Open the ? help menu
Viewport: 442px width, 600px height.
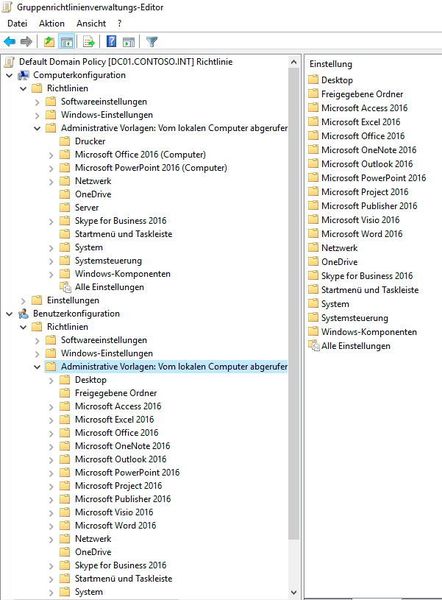pos(119,23)
